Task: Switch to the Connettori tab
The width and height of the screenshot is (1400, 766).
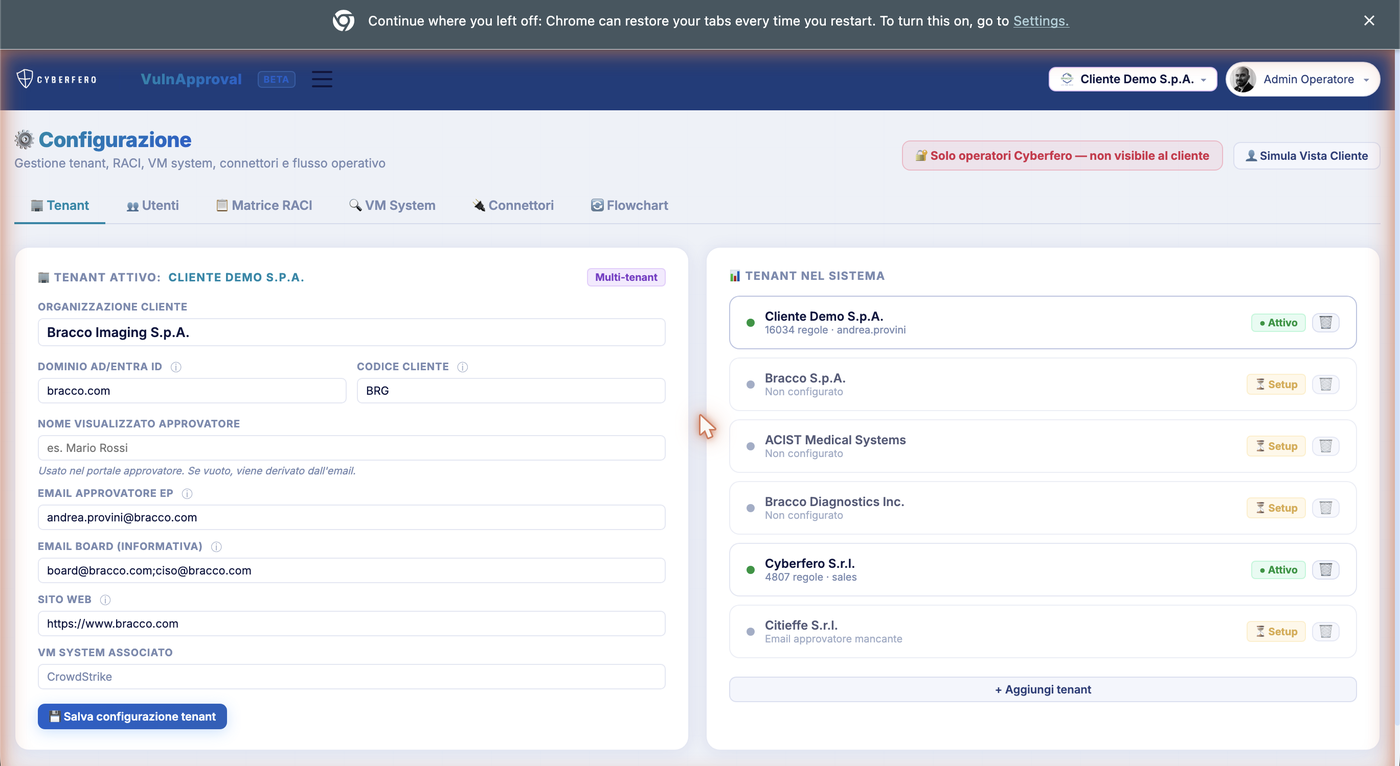Action: (513, 205)
